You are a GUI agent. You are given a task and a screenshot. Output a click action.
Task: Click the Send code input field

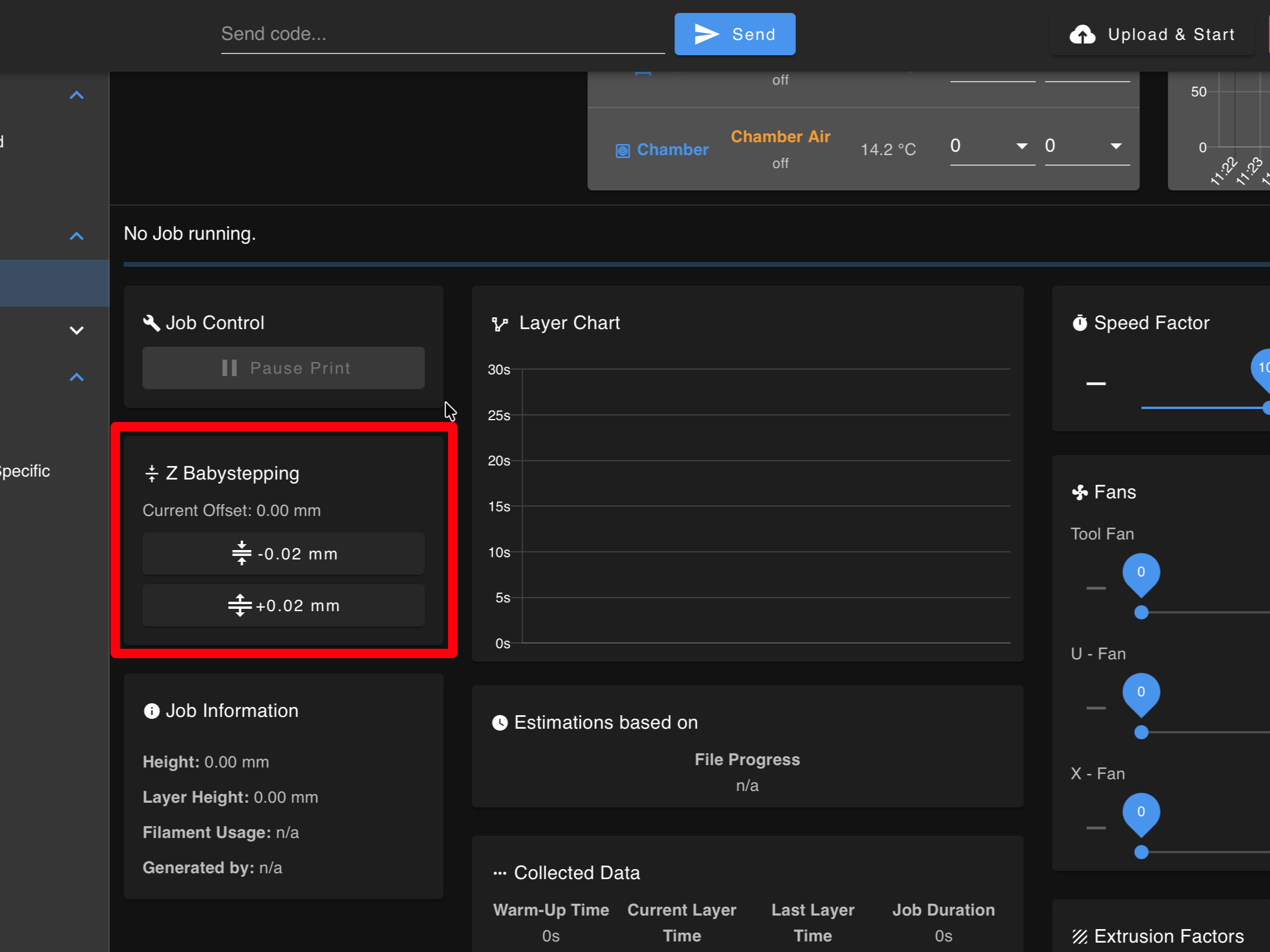click(442, 34)
